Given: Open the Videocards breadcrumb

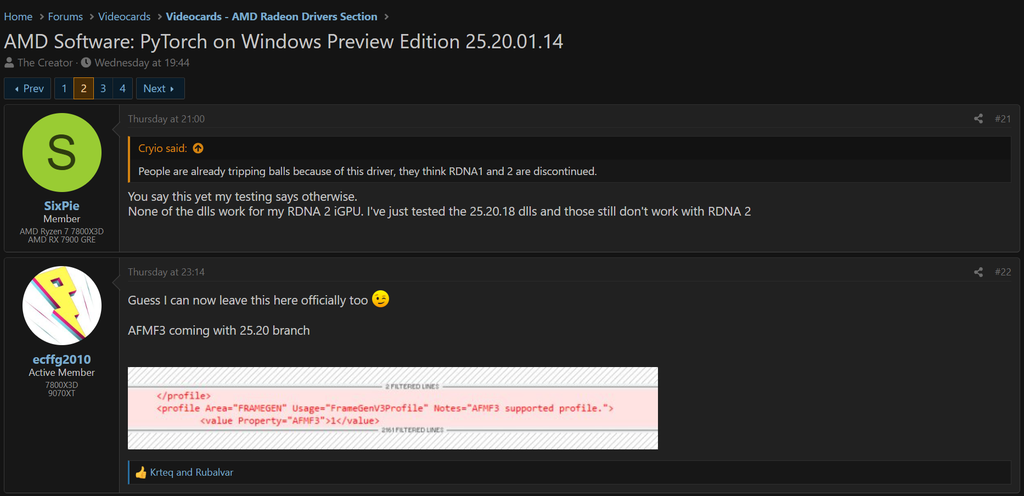Looking at the screenshot, I should click(124, 16).
